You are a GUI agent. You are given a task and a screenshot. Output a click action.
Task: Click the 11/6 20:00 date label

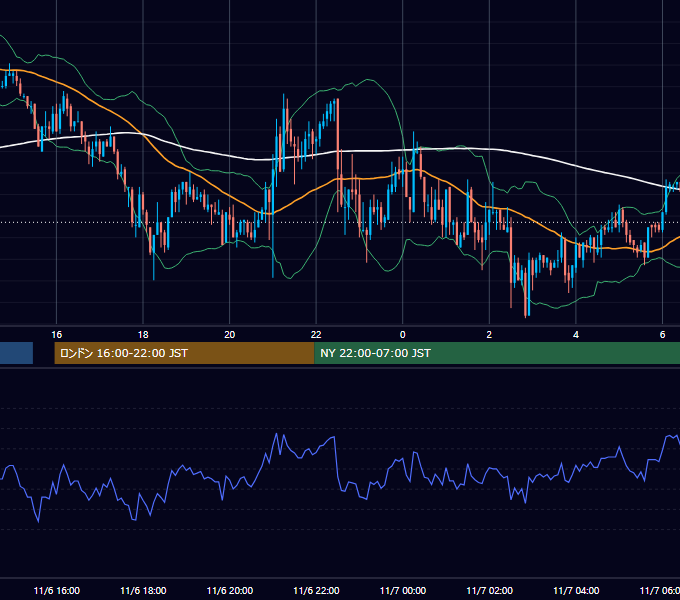click(229, 590)
